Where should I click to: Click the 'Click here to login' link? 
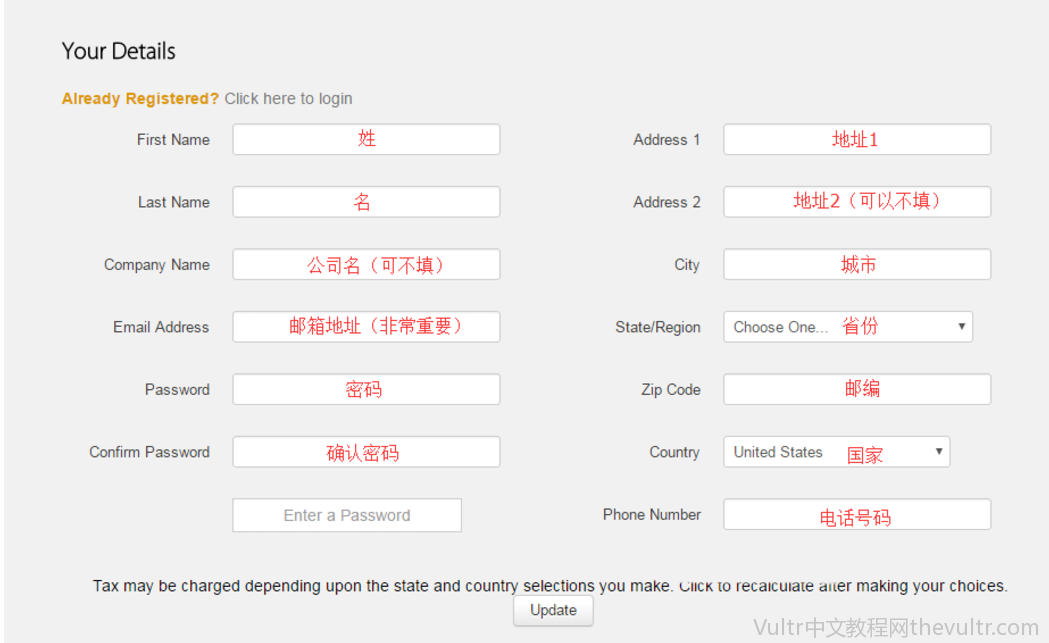tap(288, 99)
